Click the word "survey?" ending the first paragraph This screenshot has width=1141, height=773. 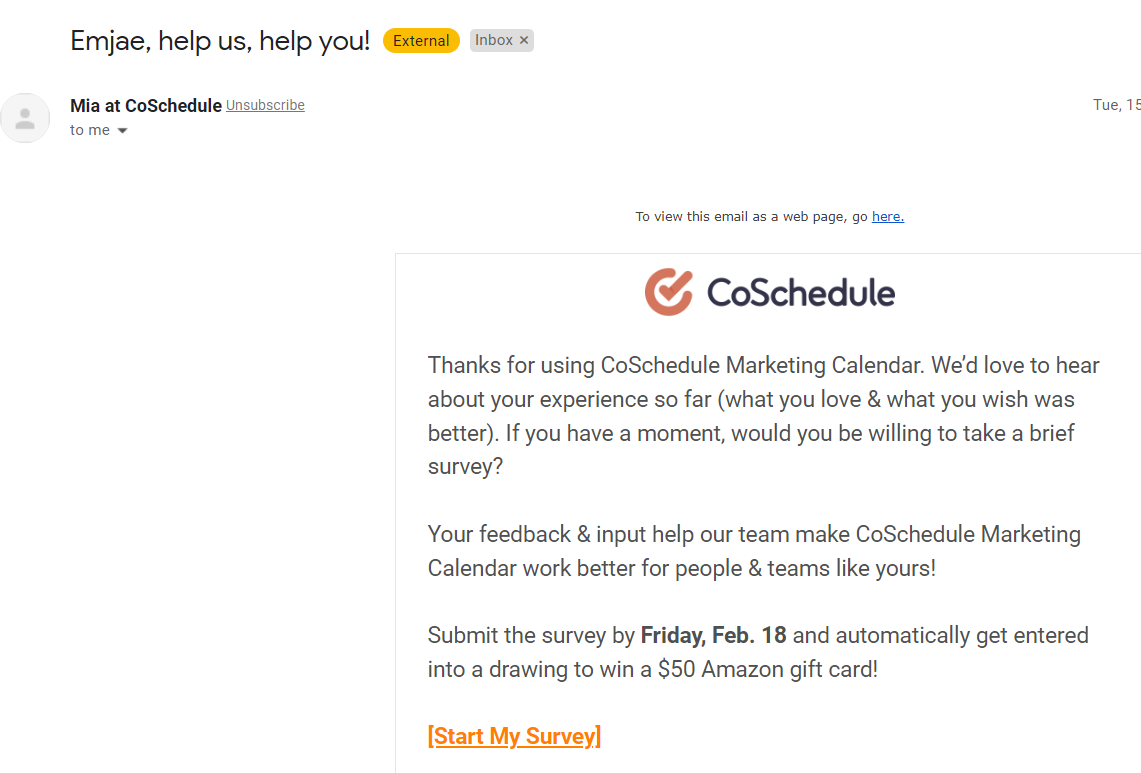[x=465, y=467]
